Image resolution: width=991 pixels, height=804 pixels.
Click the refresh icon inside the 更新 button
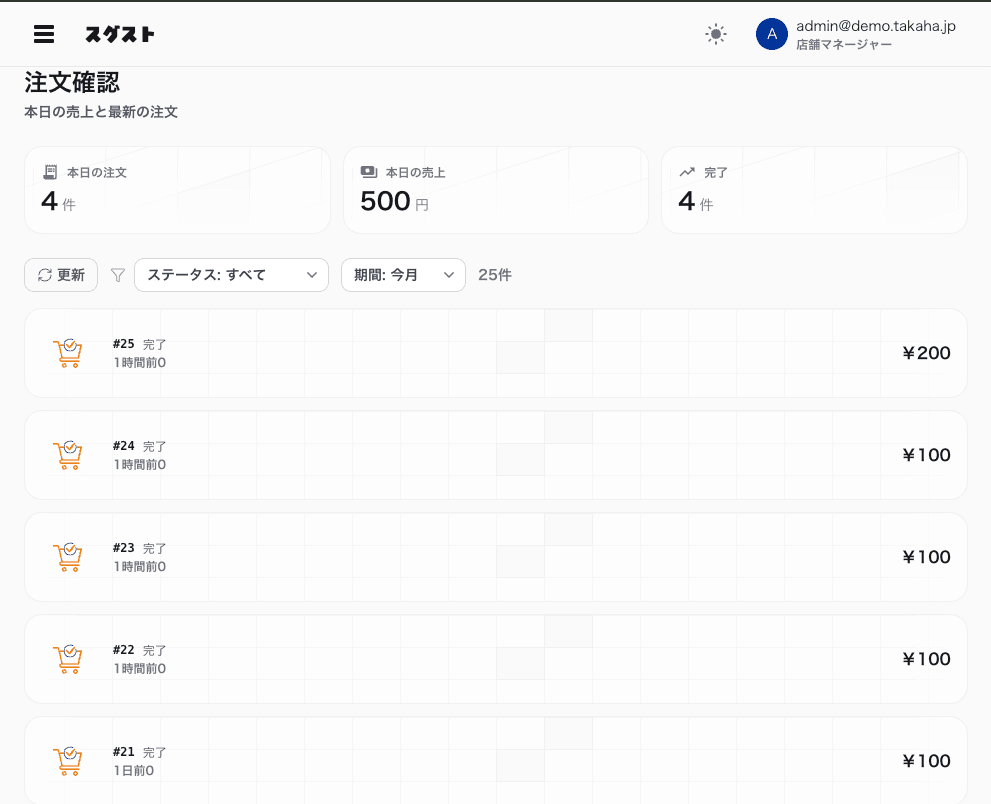[45, 274]
